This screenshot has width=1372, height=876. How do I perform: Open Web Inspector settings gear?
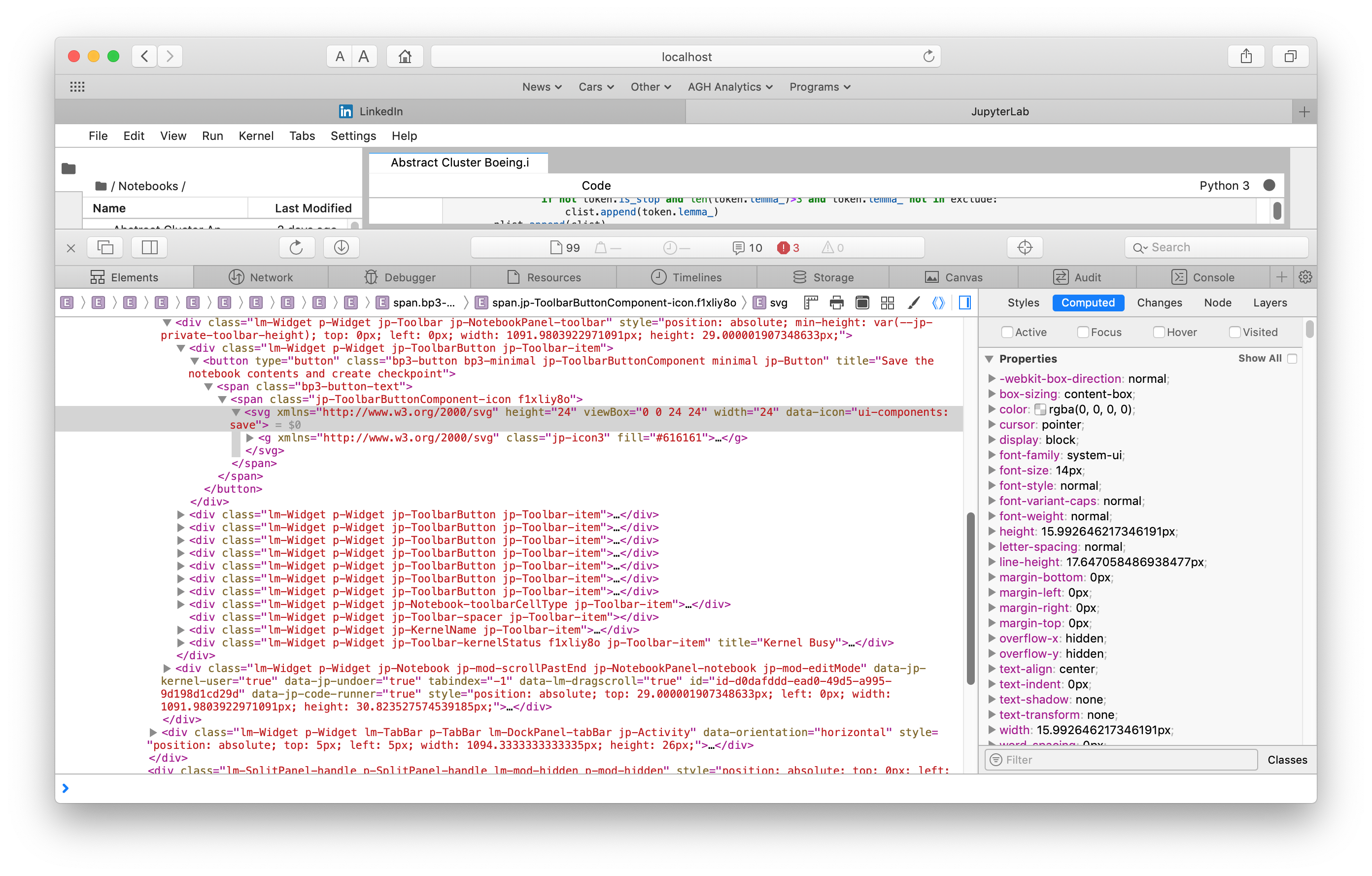[1305, 277]
